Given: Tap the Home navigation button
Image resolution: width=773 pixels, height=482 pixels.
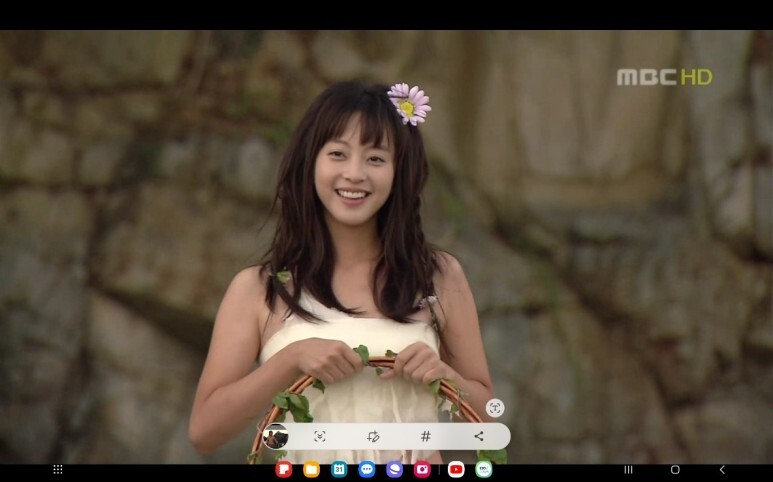Looking at the screenshot, I should (x=675, y=470).
